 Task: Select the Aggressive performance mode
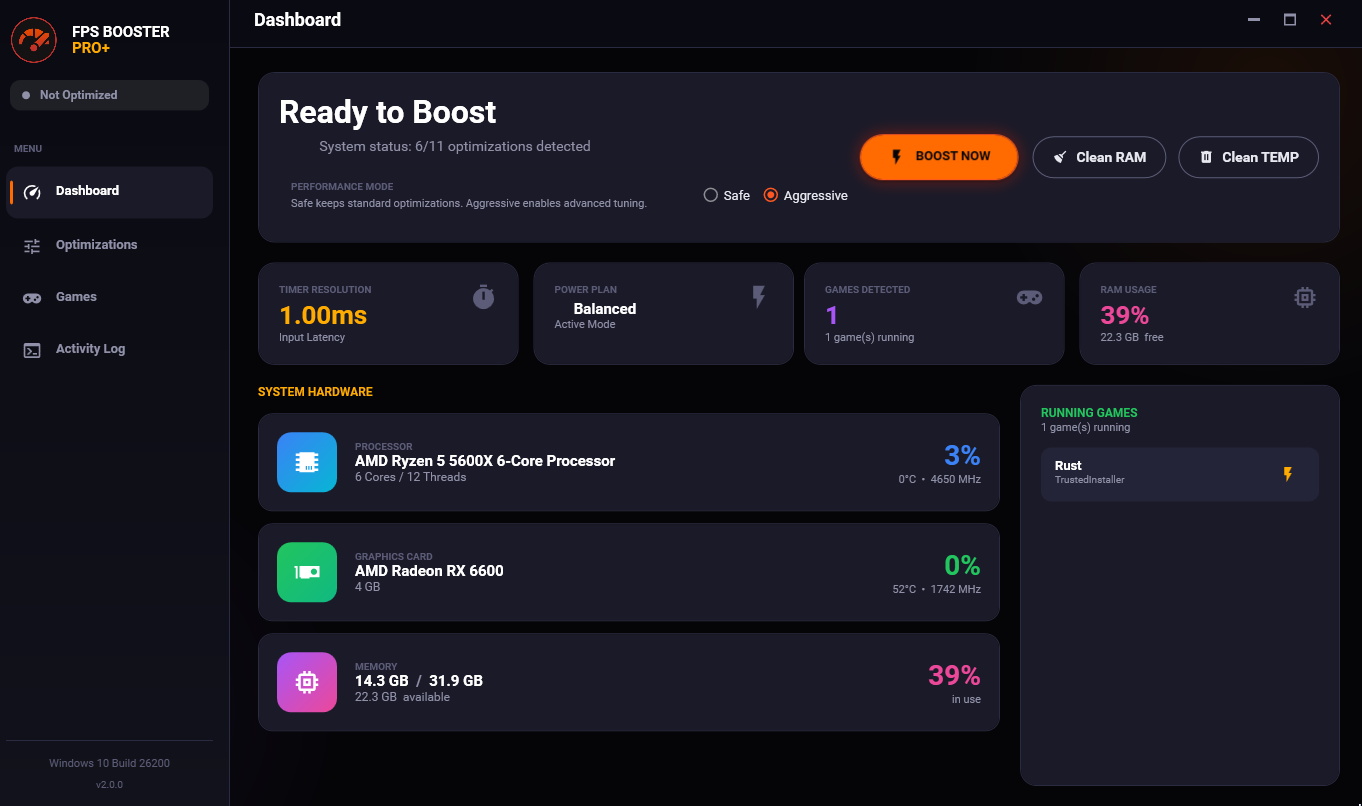point(770,195)
